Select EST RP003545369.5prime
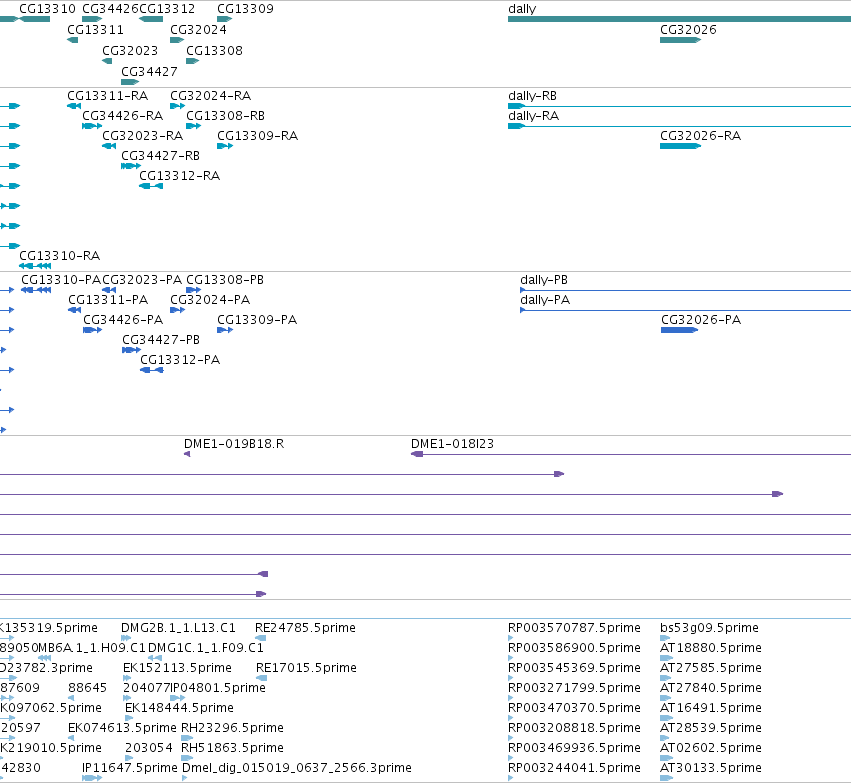Viewport: 851px width, 783px height. [574, 668]
